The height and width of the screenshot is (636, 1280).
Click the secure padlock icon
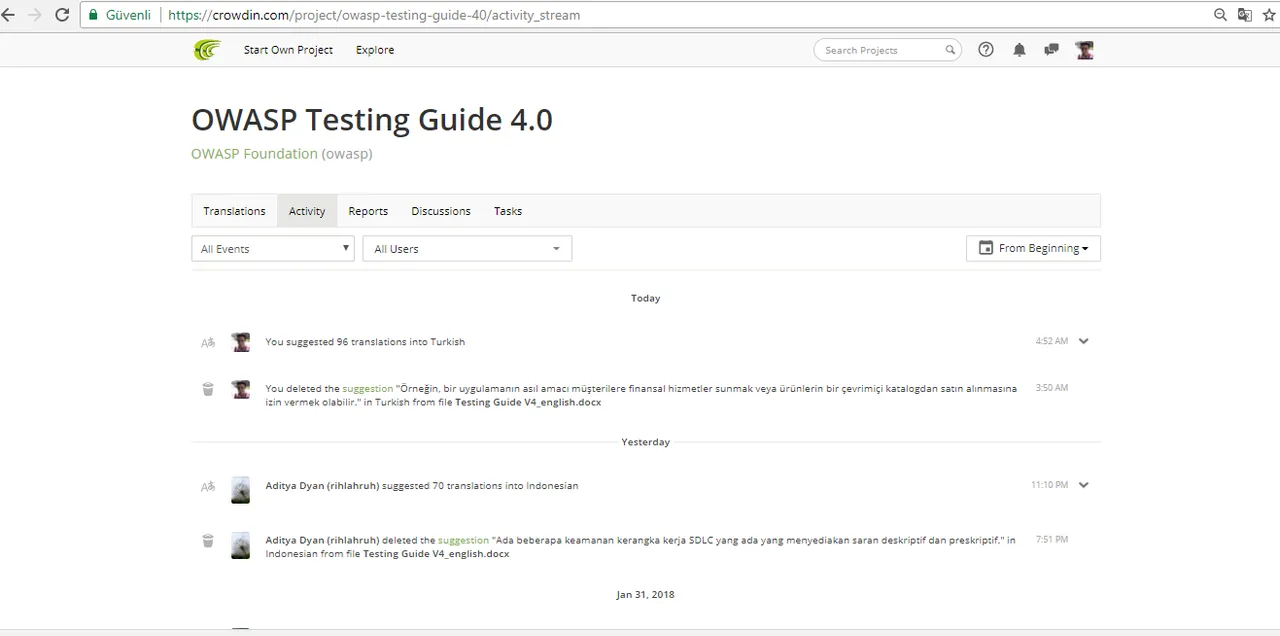[x=94, y=15]
